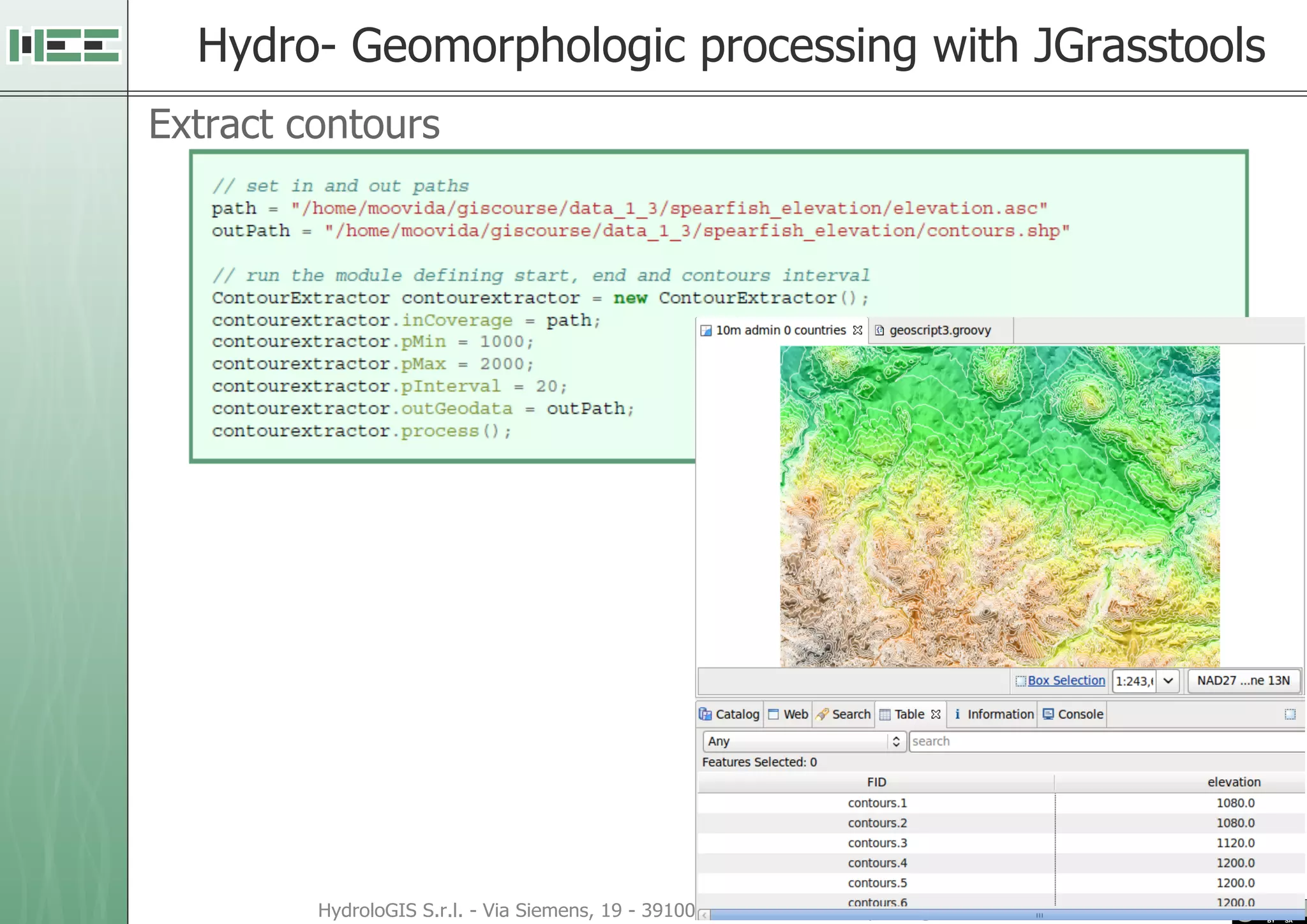
Task: Open the Search tab
Action: coord(843,714)
